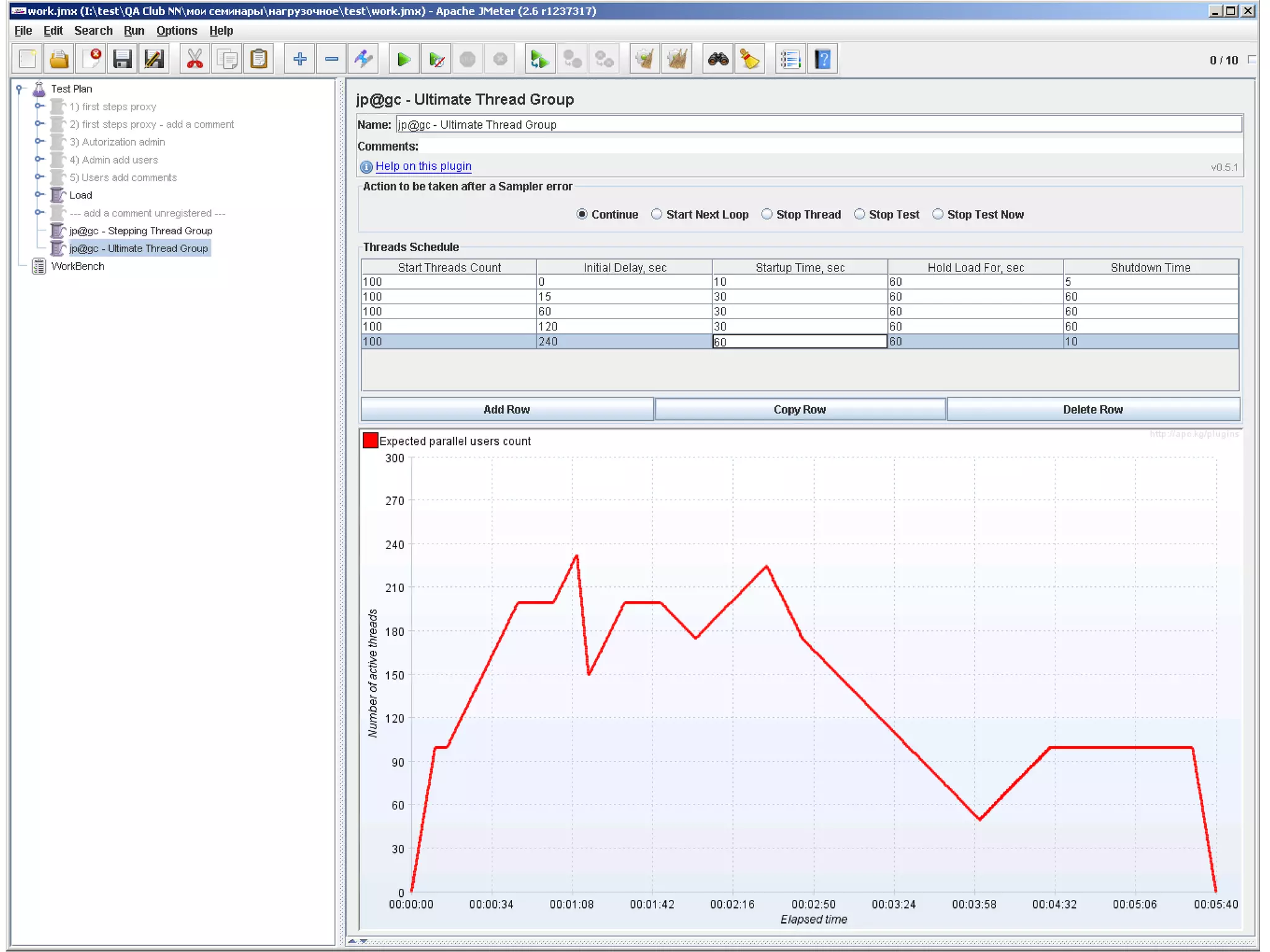The width and height of the screenshot is (1270, 952).
Task: Expand the Load tree node
Action: pyautogui.click(x=39, y=195)
